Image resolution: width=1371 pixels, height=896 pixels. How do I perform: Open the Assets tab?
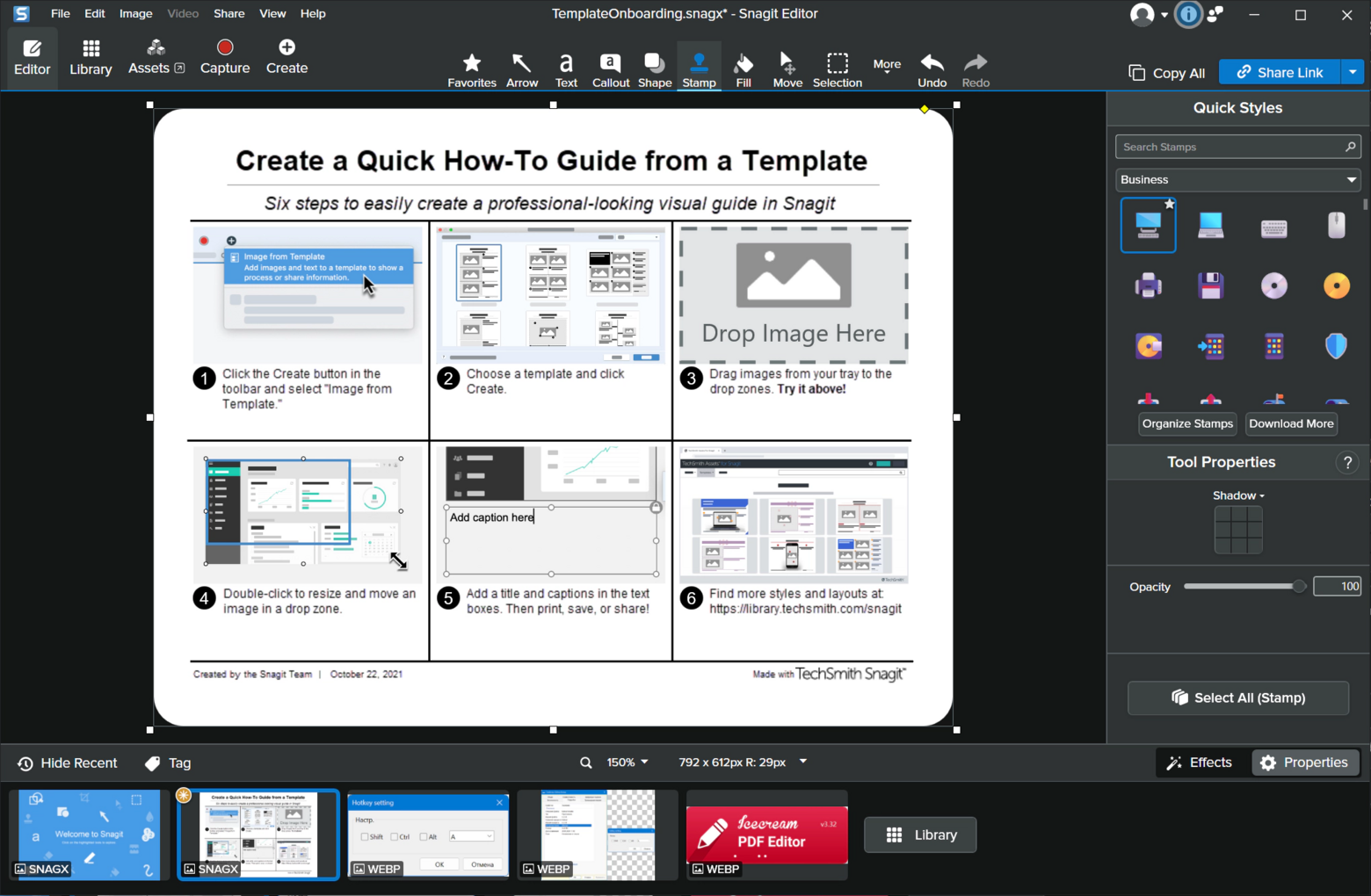tap(156, 58)
